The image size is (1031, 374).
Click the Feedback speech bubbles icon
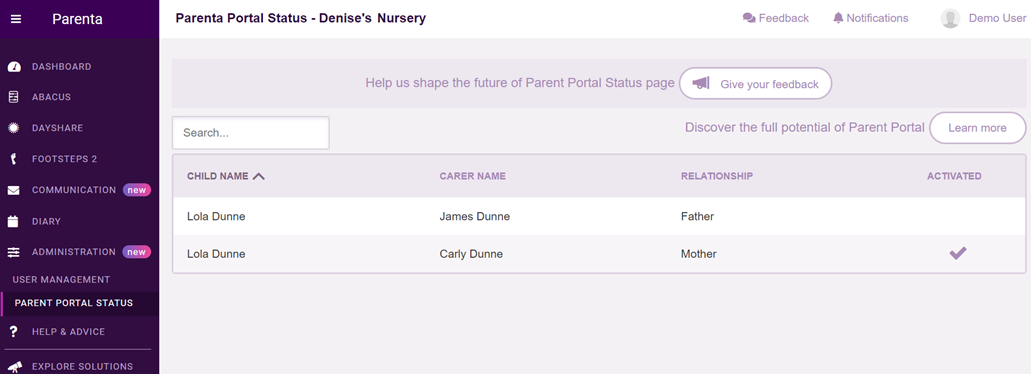(x=749, y=18)
